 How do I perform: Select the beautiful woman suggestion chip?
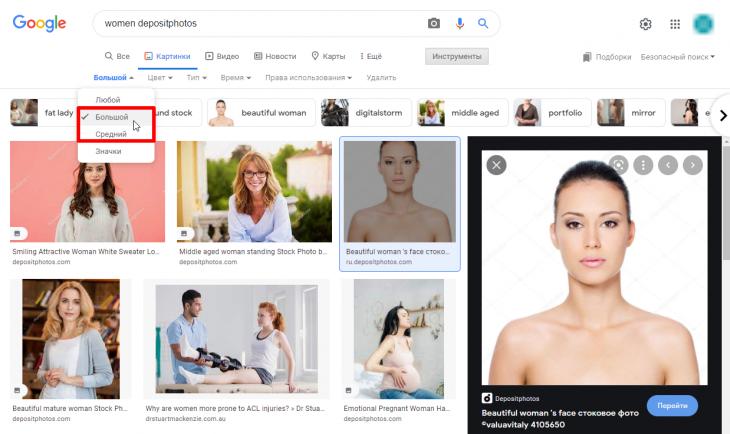[261, 113]
